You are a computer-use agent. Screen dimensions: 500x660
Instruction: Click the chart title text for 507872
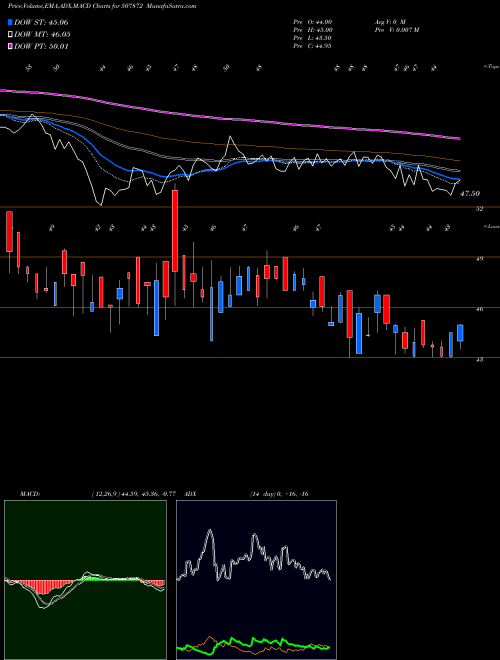(102, 6)
